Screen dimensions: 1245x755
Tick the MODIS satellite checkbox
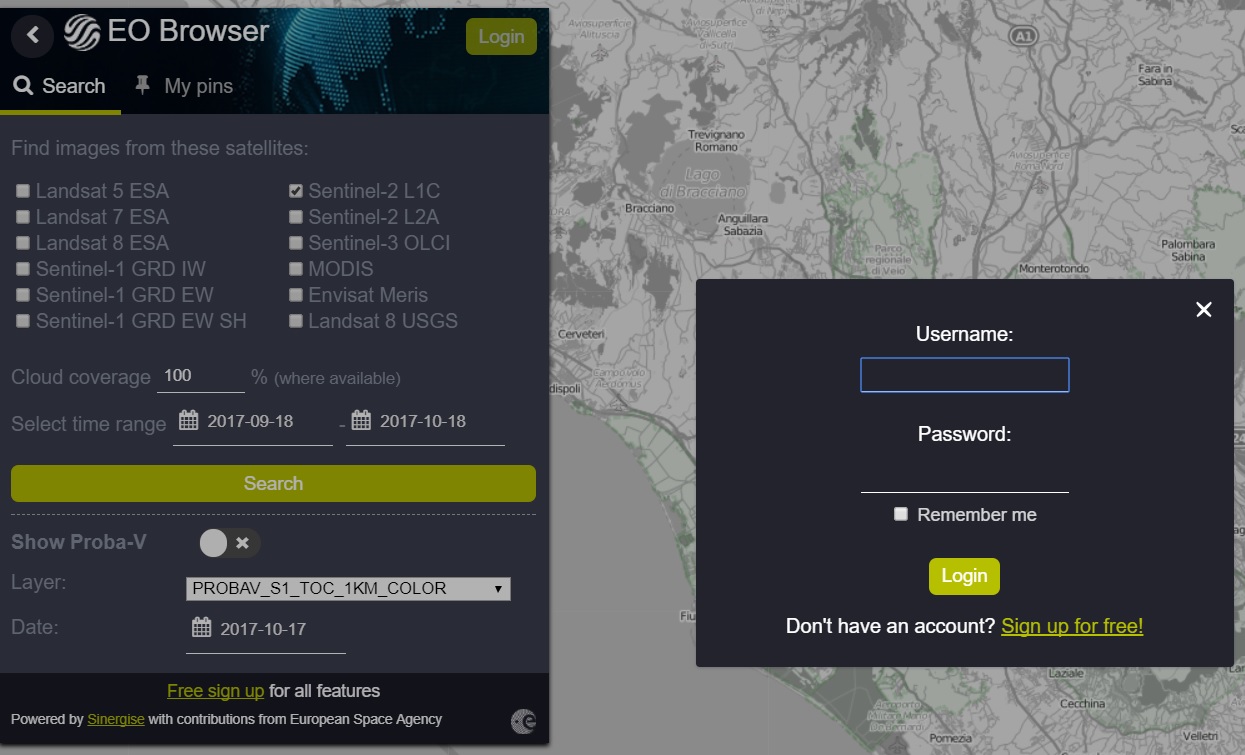tap(296, 268)
